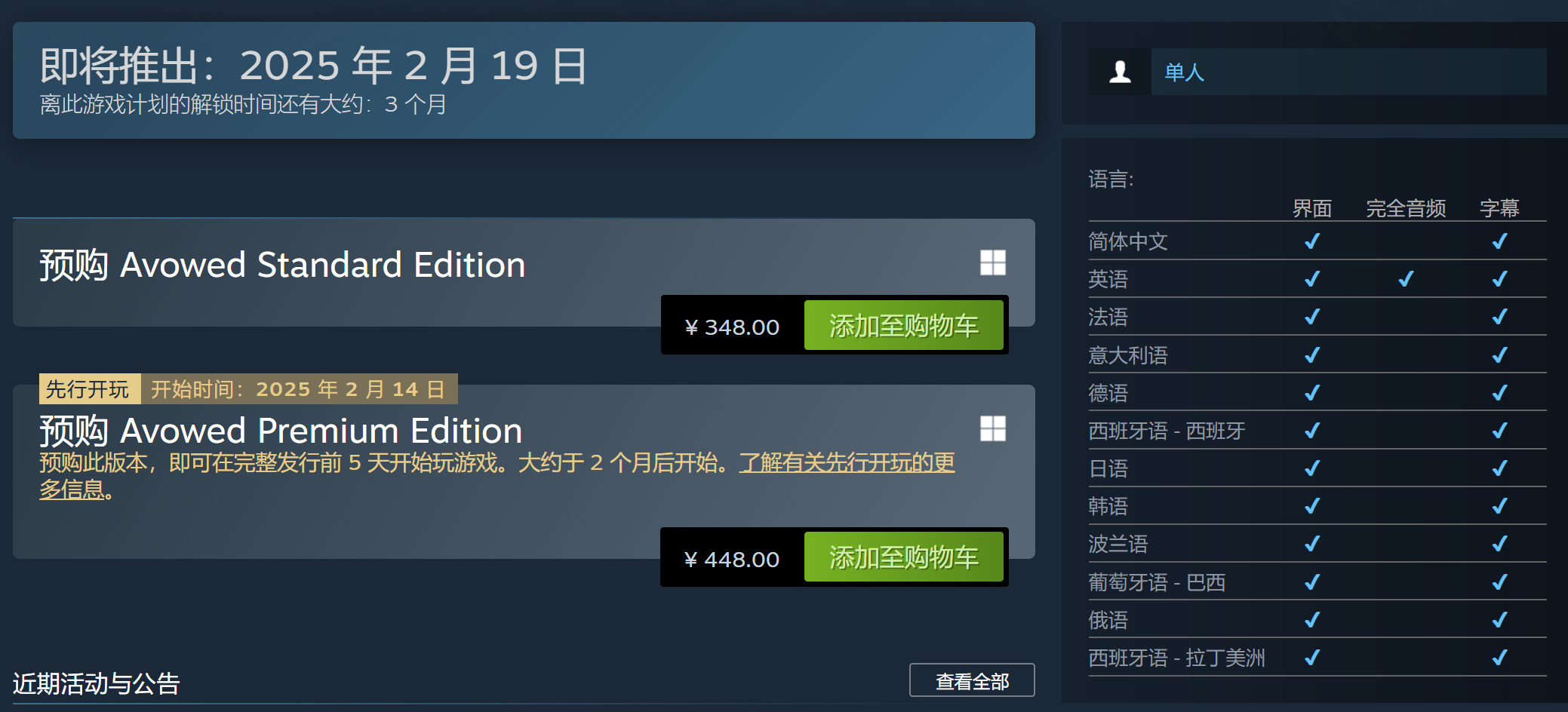Screen dimensions: 1568x712
Task: Click the 先行开玩 badge
Action: click(88, 388)
